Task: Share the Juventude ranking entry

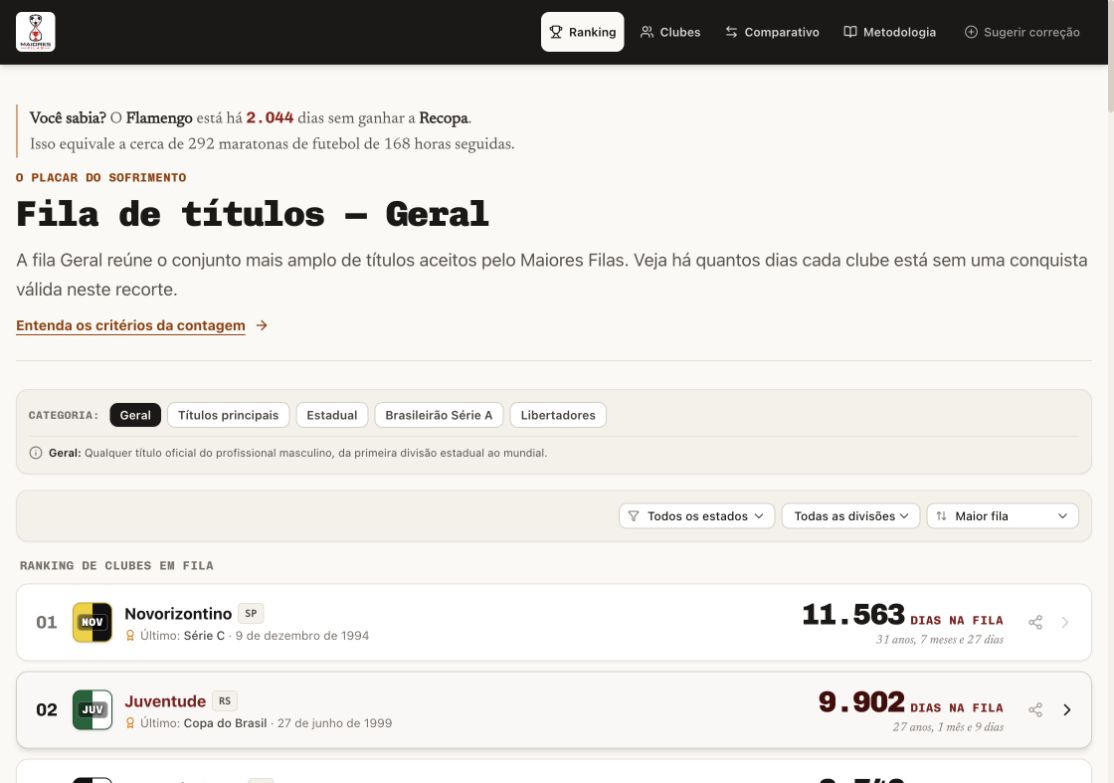Action: click(1036, 710)
